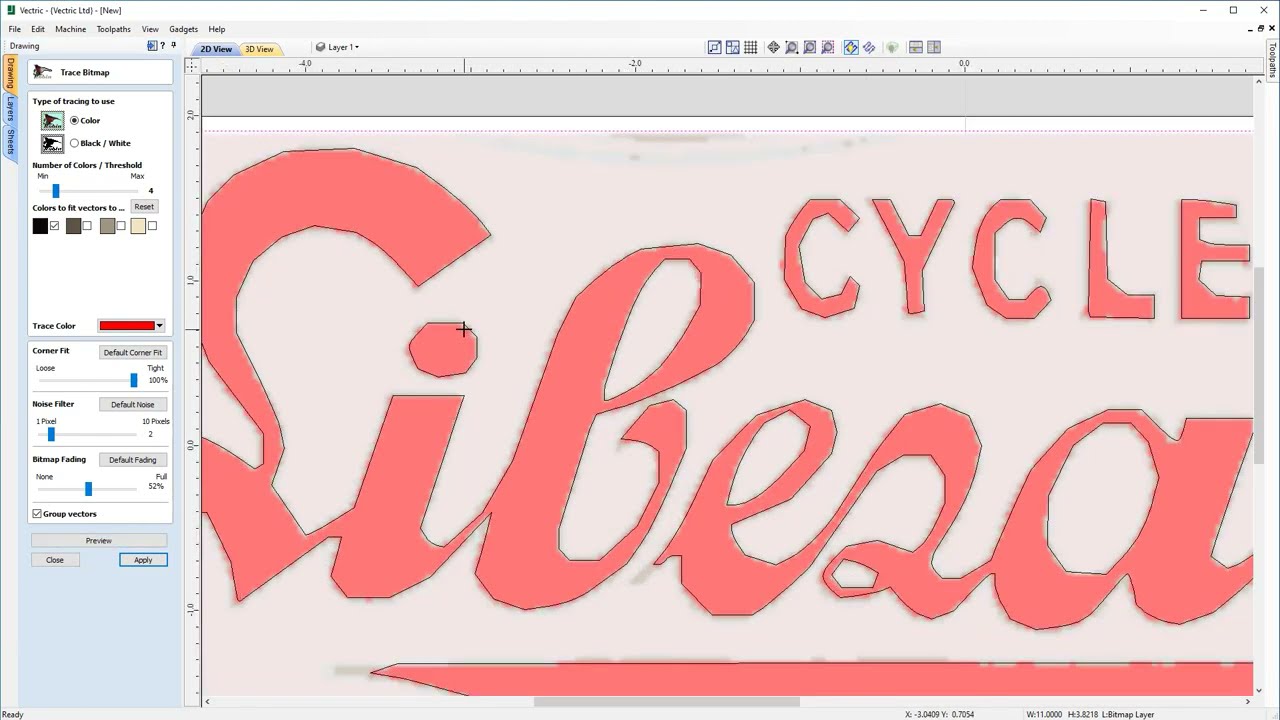1280x720 pixels.
Task: Click the Color tracing thumbnail image
Action: [52, 121]
